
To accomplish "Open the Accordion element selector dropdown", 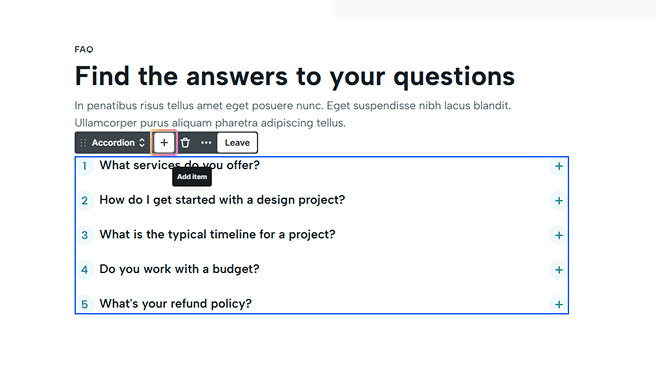I will click(118, 143).
